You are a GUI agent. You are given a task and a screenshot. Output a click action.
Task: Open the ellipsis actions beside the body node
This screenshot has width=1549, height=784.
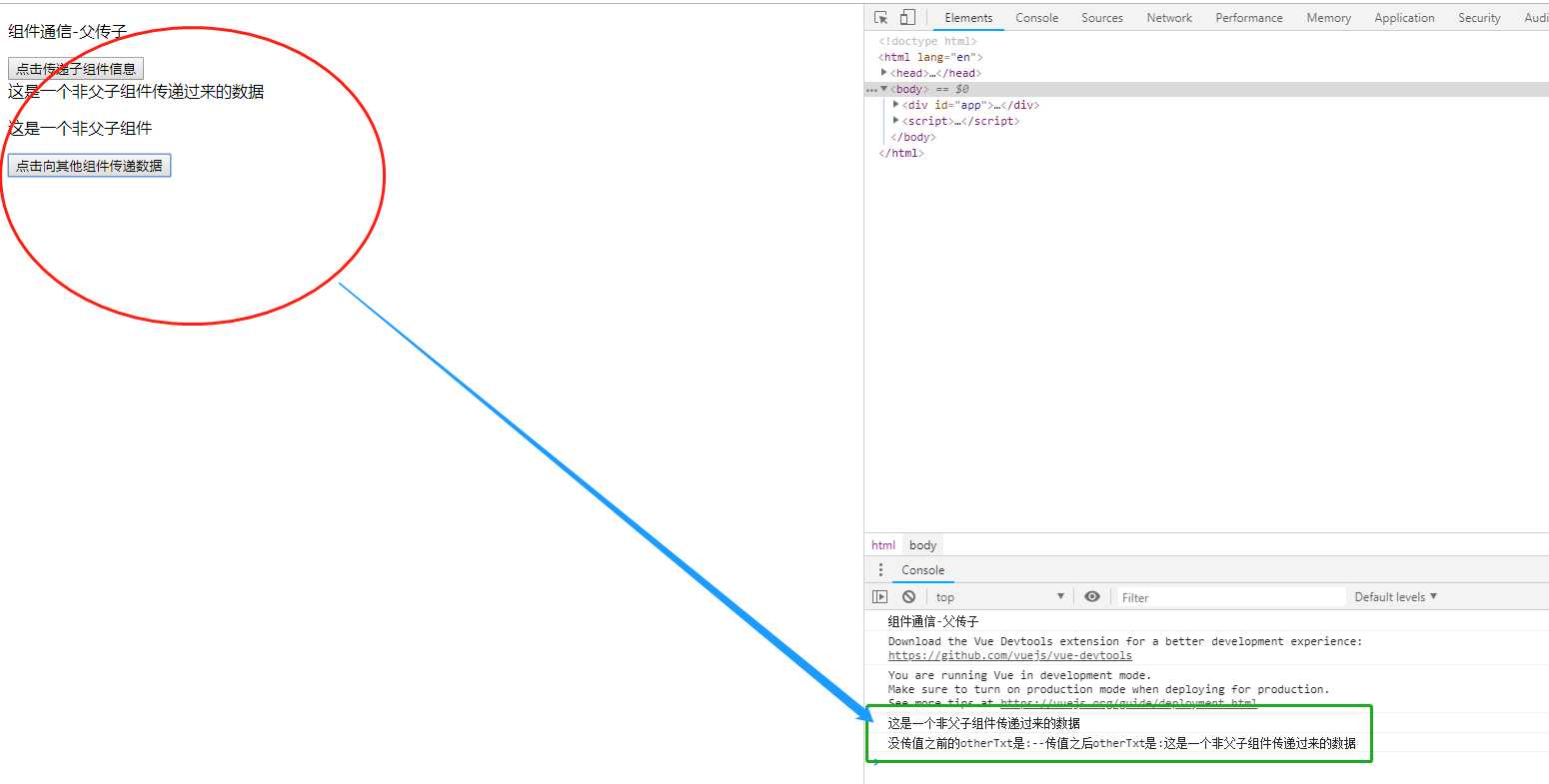871,90
